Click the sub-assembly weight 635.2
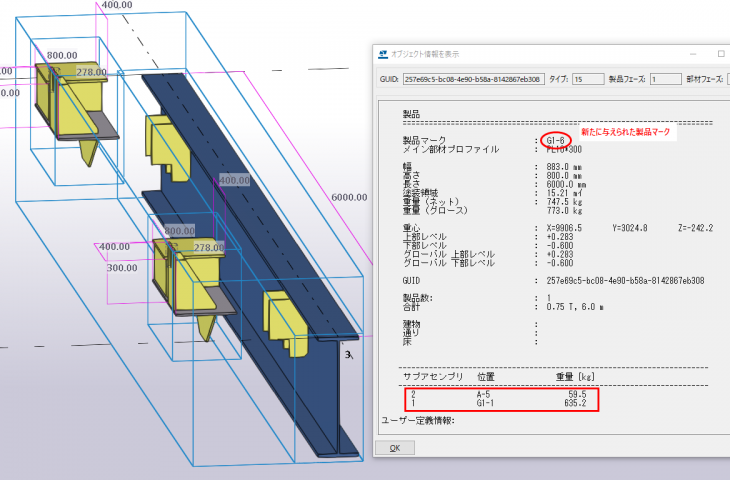730x480 pixels. tap(575, 403)
